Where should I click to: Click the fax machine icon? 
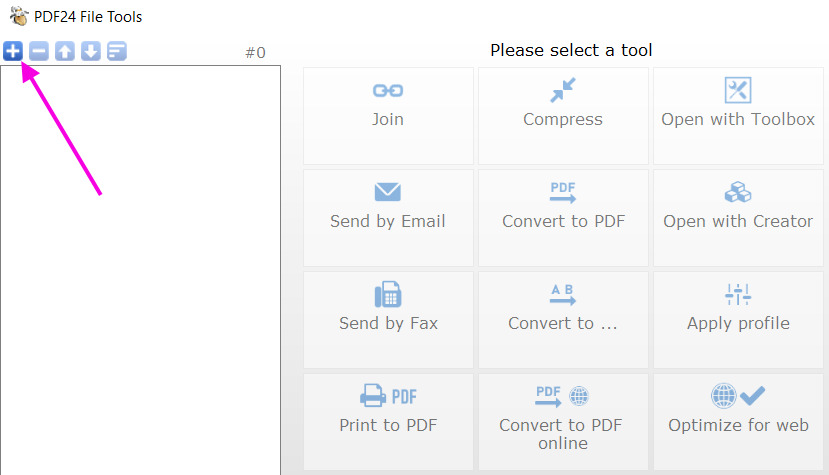tap(388, 294)
